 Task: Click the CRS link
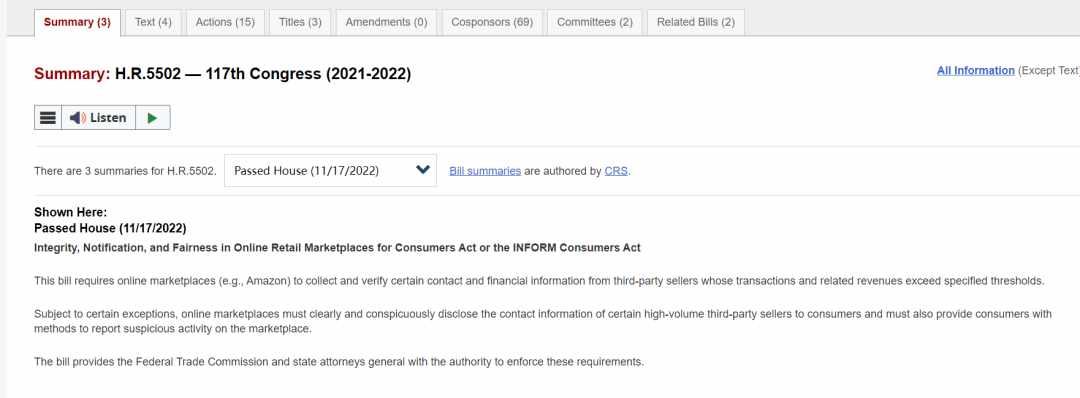click(616, 171)
